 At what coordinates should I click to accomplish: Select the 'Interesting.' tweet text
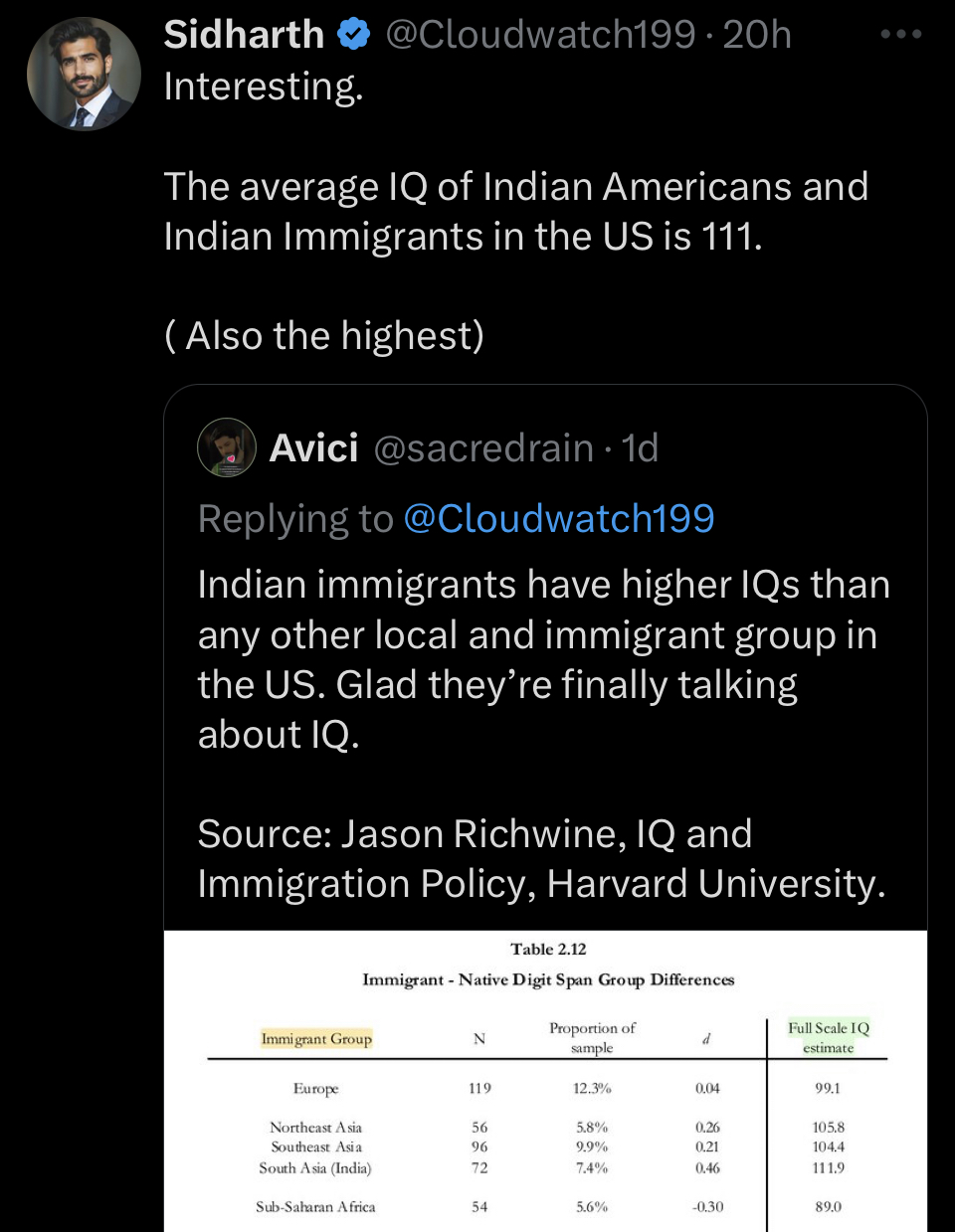coord(264,87)
